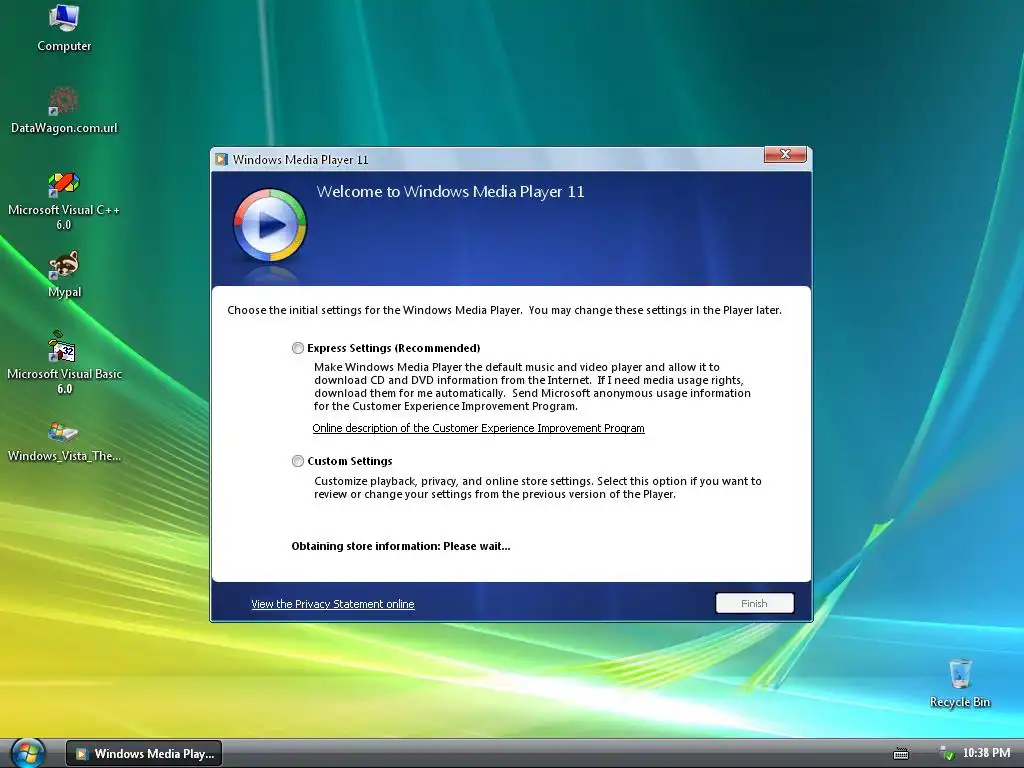Choose the Express Settings radio button
Image resolution: width=1024 pixels, height=768 pixels.
[x=298, y=348]
